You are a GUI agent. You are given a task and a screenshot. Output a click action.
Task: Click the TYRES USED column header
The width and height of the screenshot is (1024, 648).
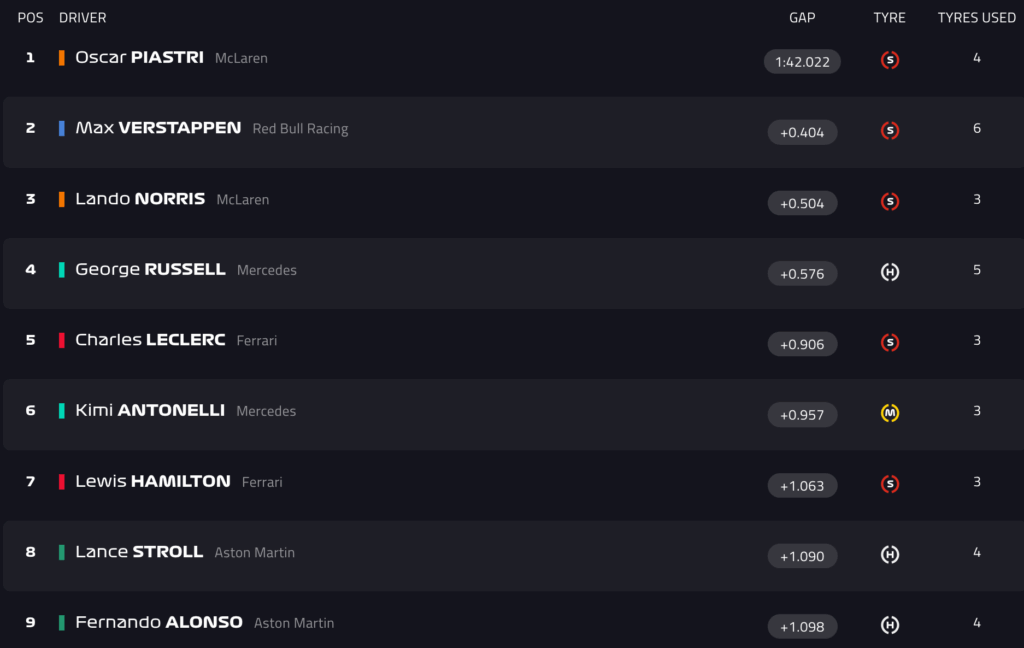click(x=976, y=18)
